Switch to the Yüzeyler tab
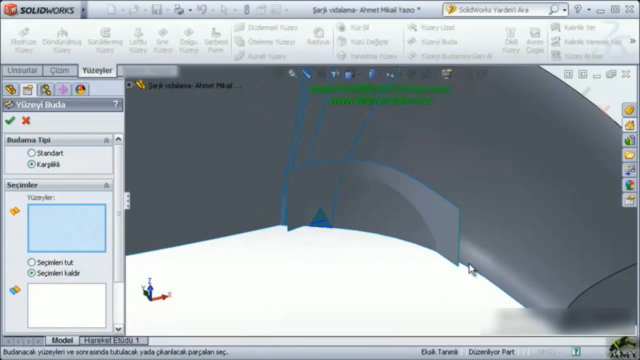 (x=97, y=70)
